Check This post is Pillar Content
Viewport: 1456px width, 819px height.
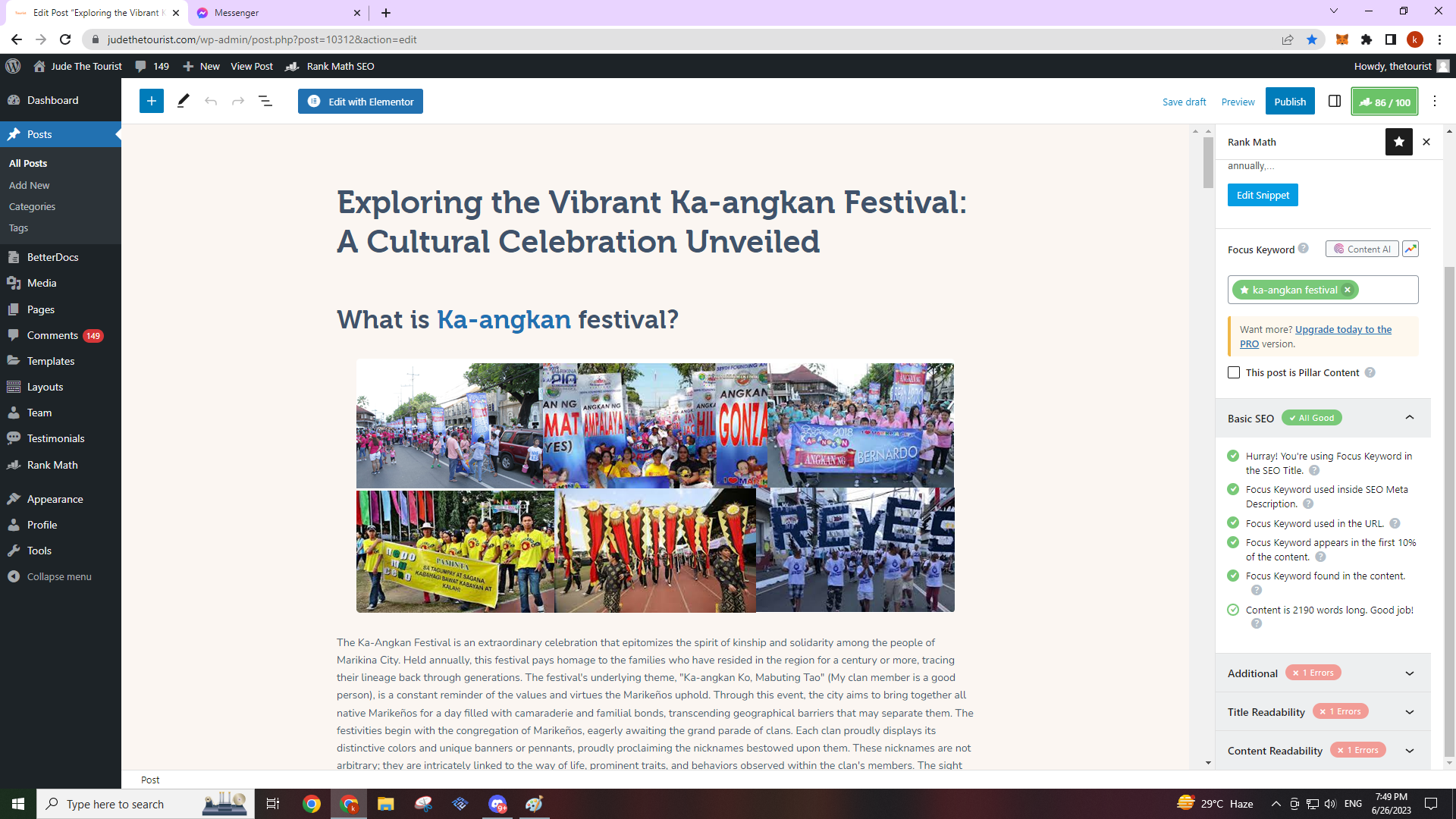click(x=1234, y=372)
